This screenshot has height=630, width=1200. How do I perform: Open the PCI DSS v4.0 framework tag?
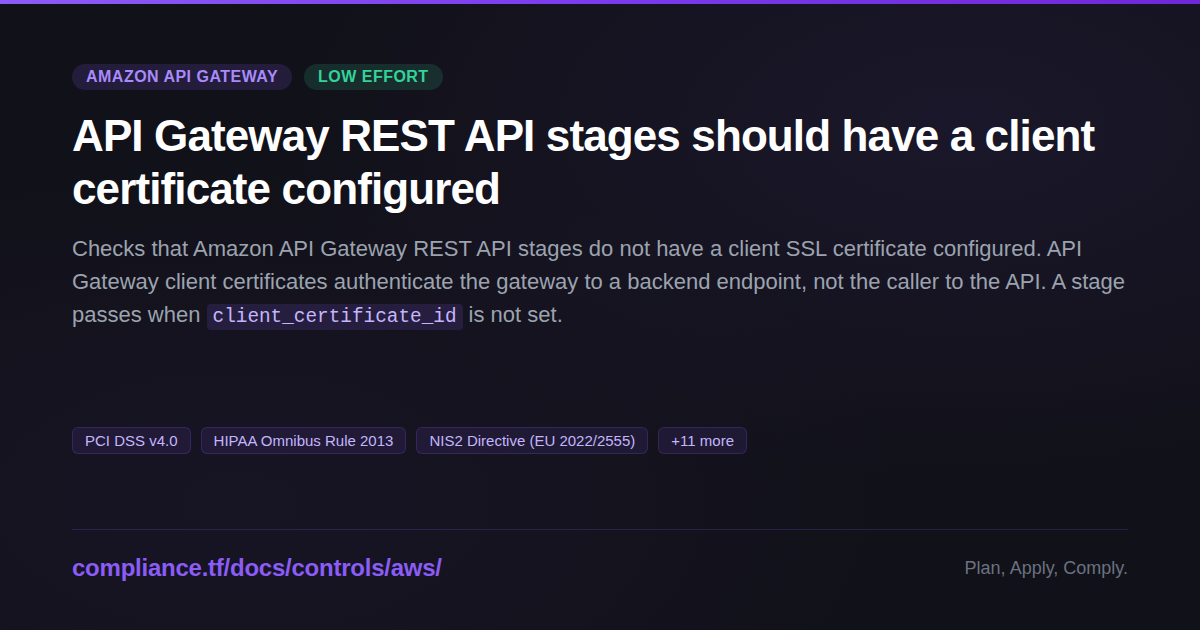pyautogui.click(x=131, y=441)
